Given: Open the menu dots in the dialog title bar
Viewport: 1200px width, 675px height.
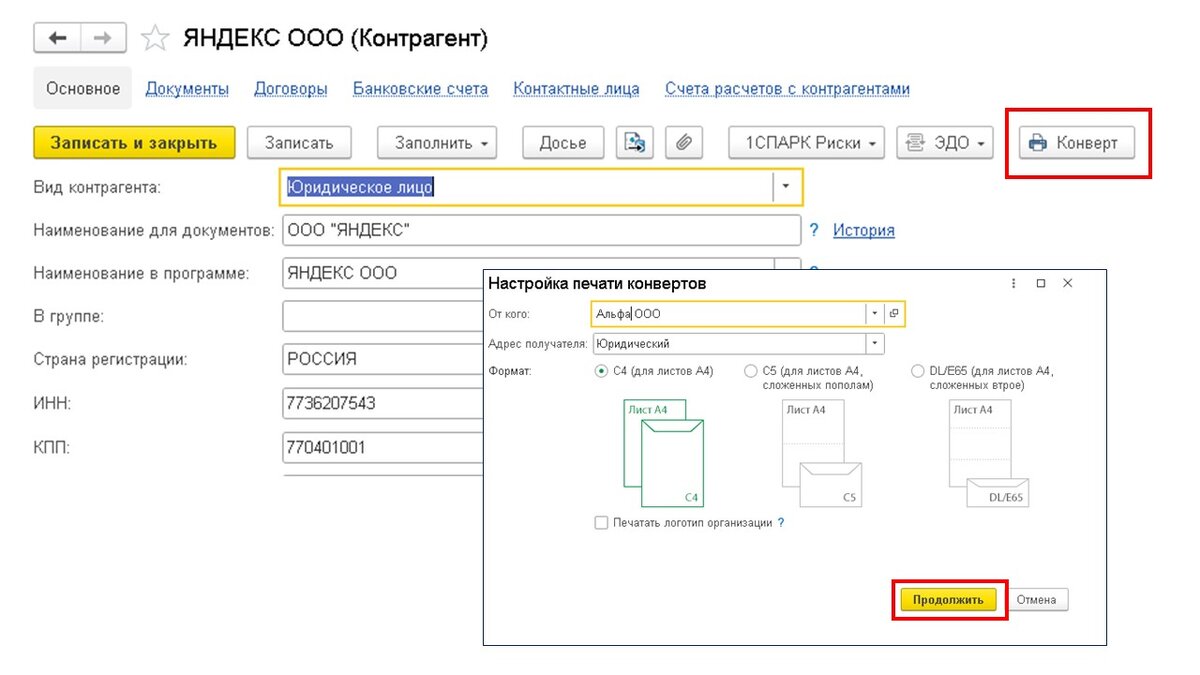Looking at the screenshot, I should (x=1014, y=284).
